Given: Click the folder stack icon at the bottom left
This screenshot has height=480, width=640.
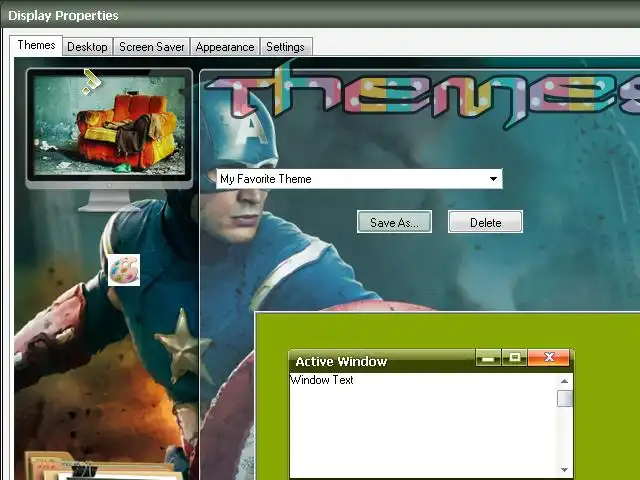Looking at the screenshot, I should [x=102, y=465].
